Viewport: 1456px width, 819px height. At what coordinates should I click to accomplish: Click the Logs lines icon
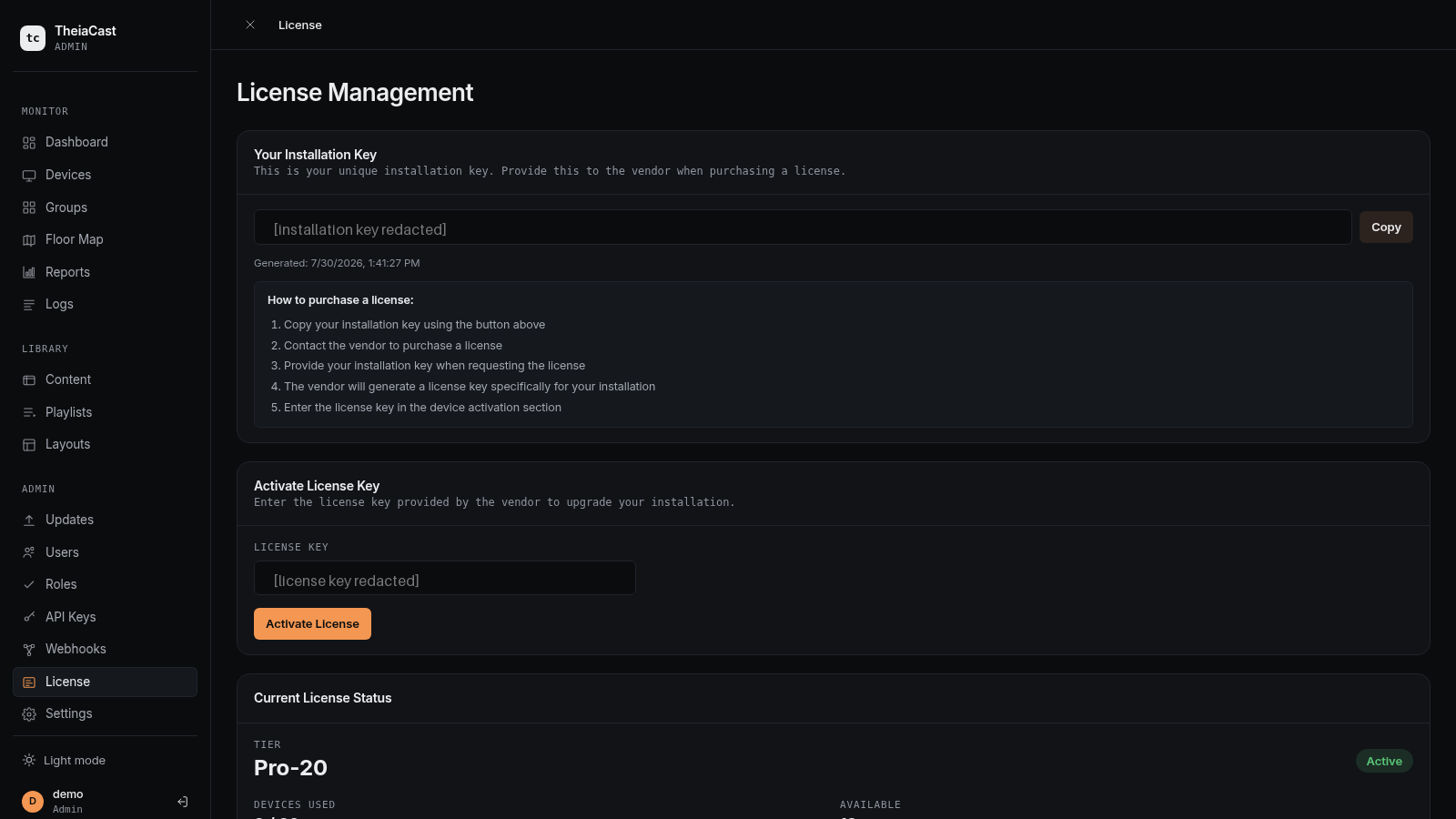(29, 305)
